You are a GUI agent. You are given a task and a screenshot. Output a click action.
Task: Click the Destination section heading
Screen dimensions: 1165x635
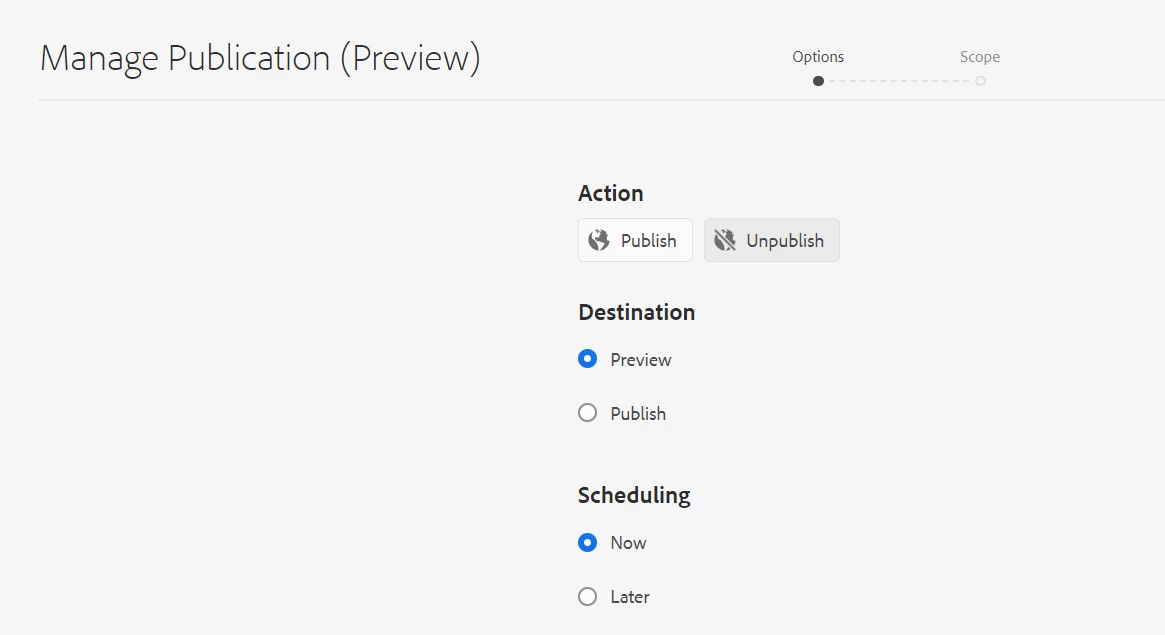coord(636,312)
